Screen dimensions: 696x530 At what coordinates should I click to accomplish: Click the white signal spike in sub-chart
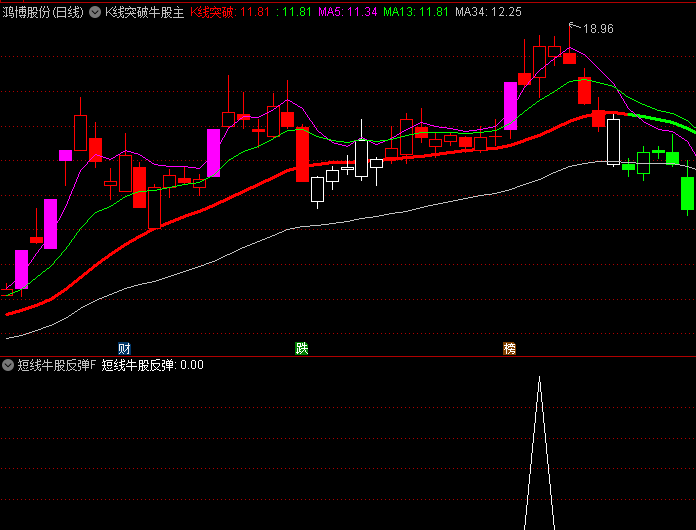pyautogui.click(x=539, y=453)
